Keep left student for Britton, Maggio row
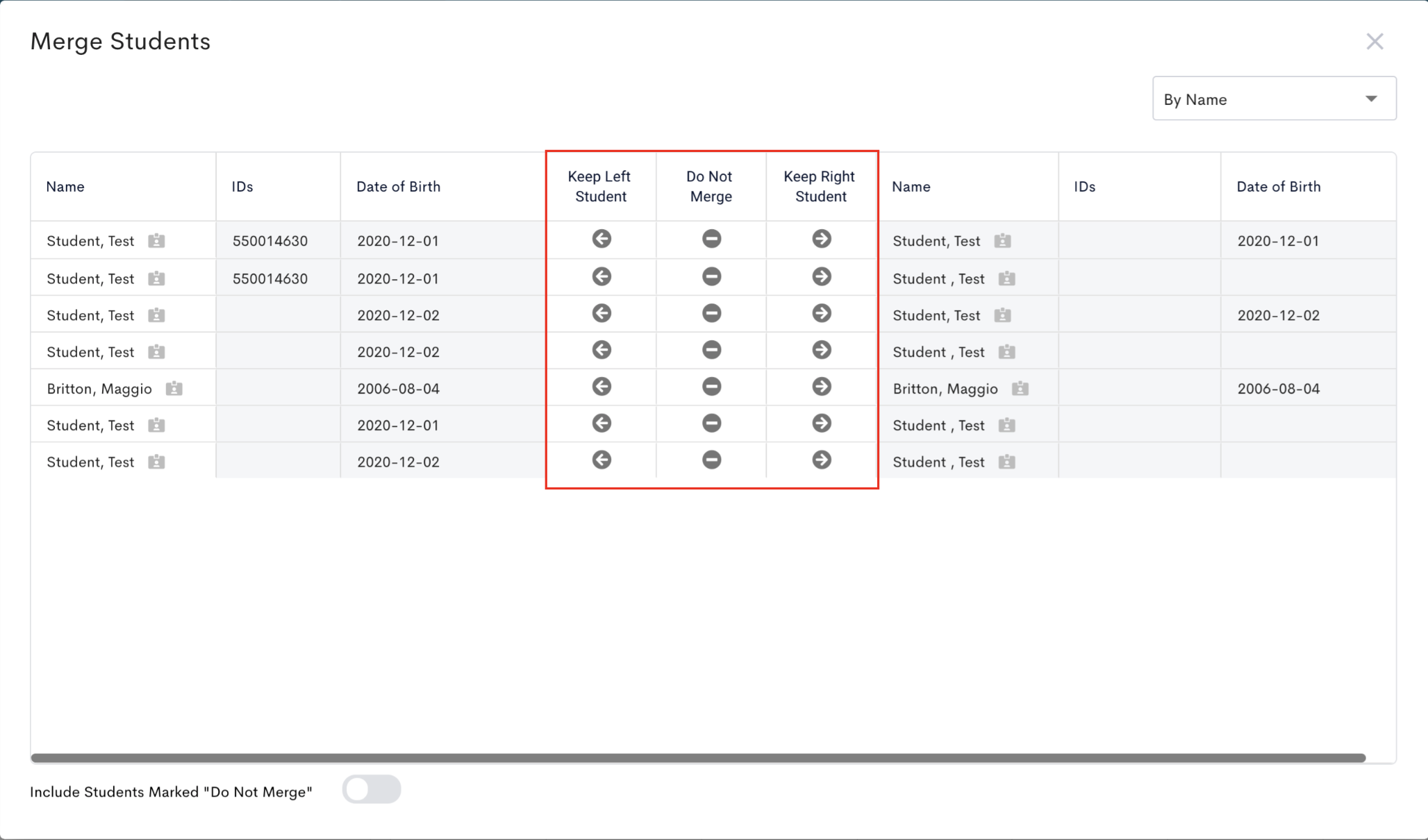This screenshot has height=840, width=1428. [601, 387]
